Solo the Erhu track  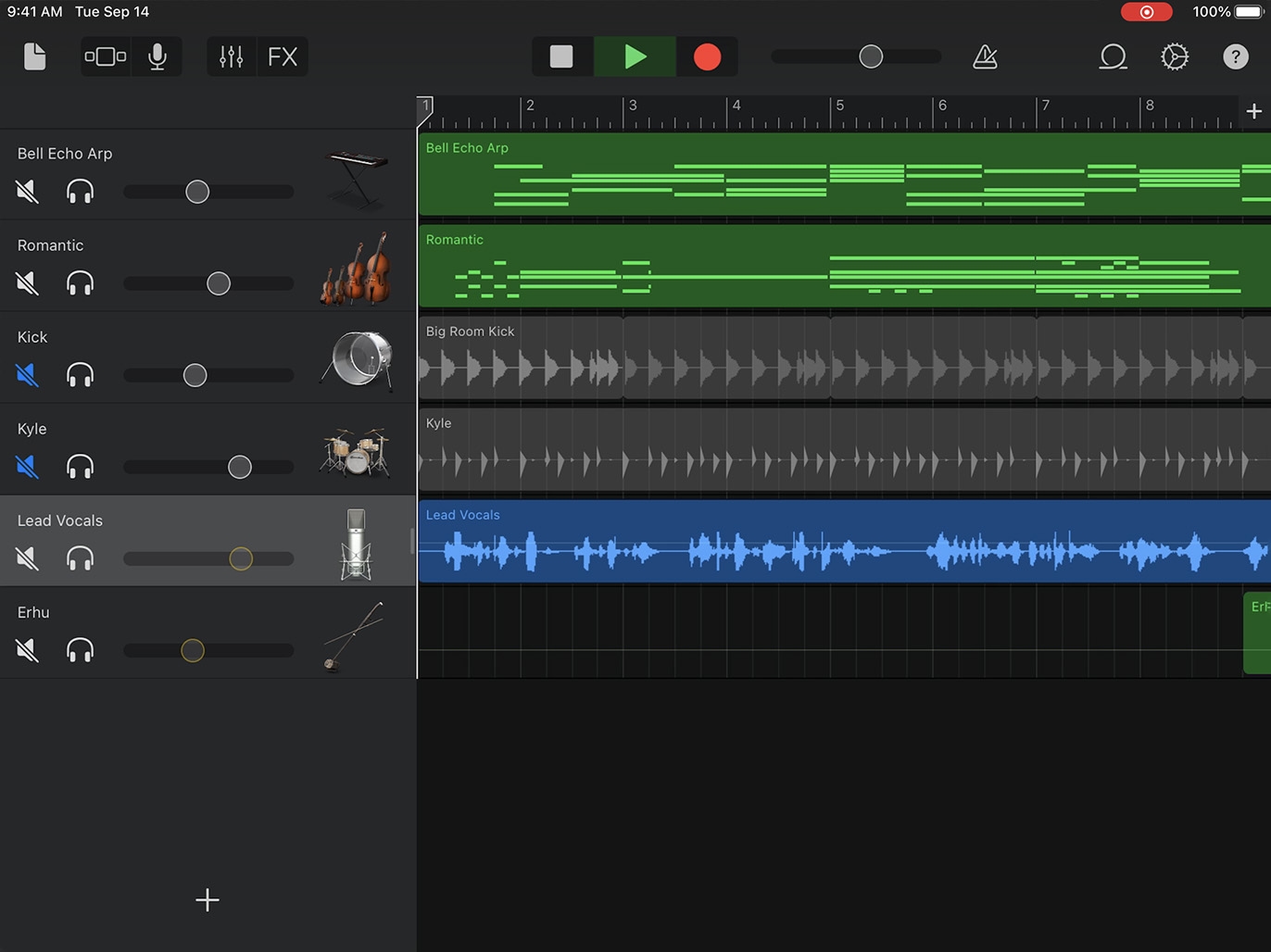point(81,650)
